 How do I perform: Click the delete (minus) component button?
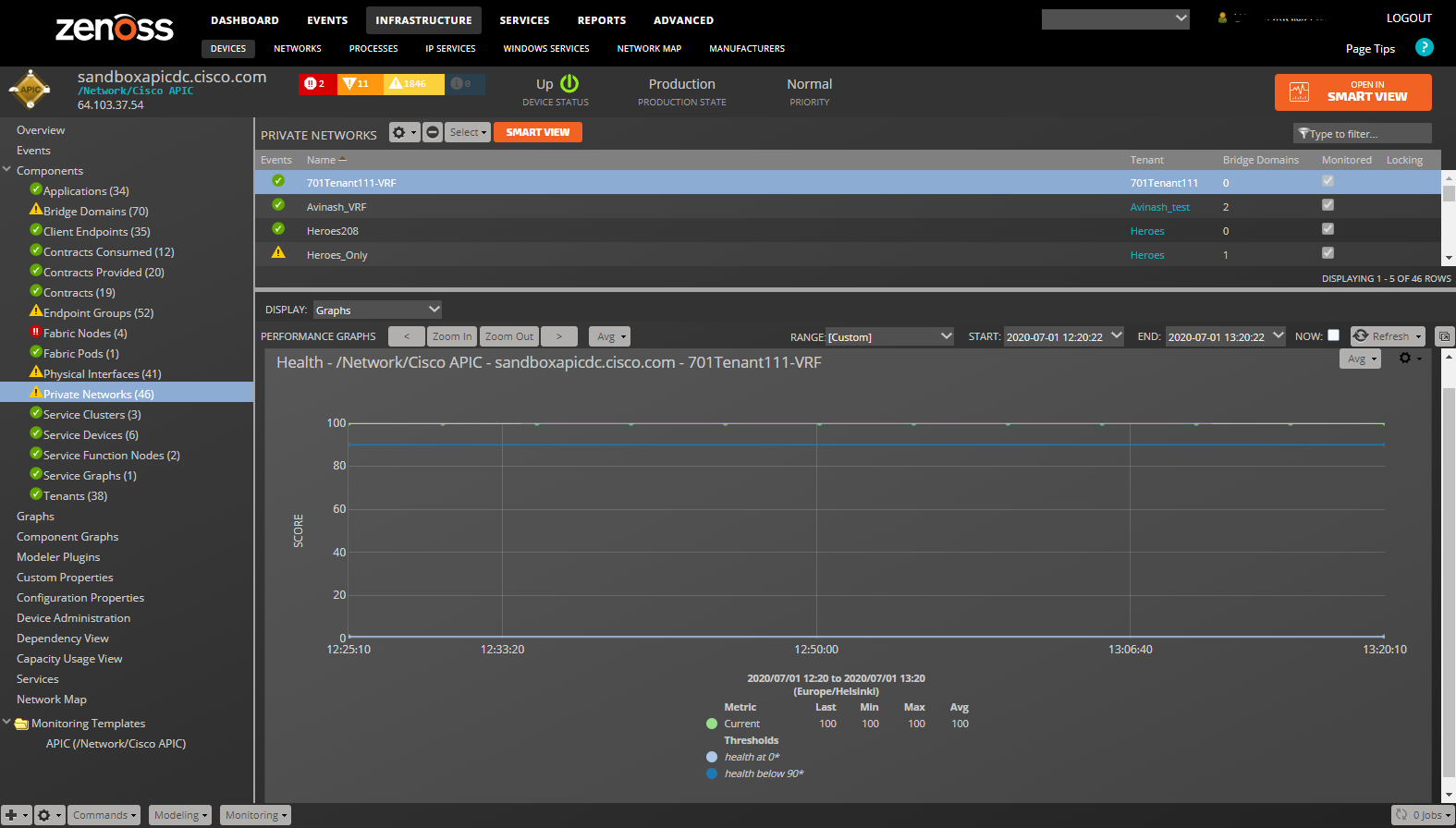433,132
